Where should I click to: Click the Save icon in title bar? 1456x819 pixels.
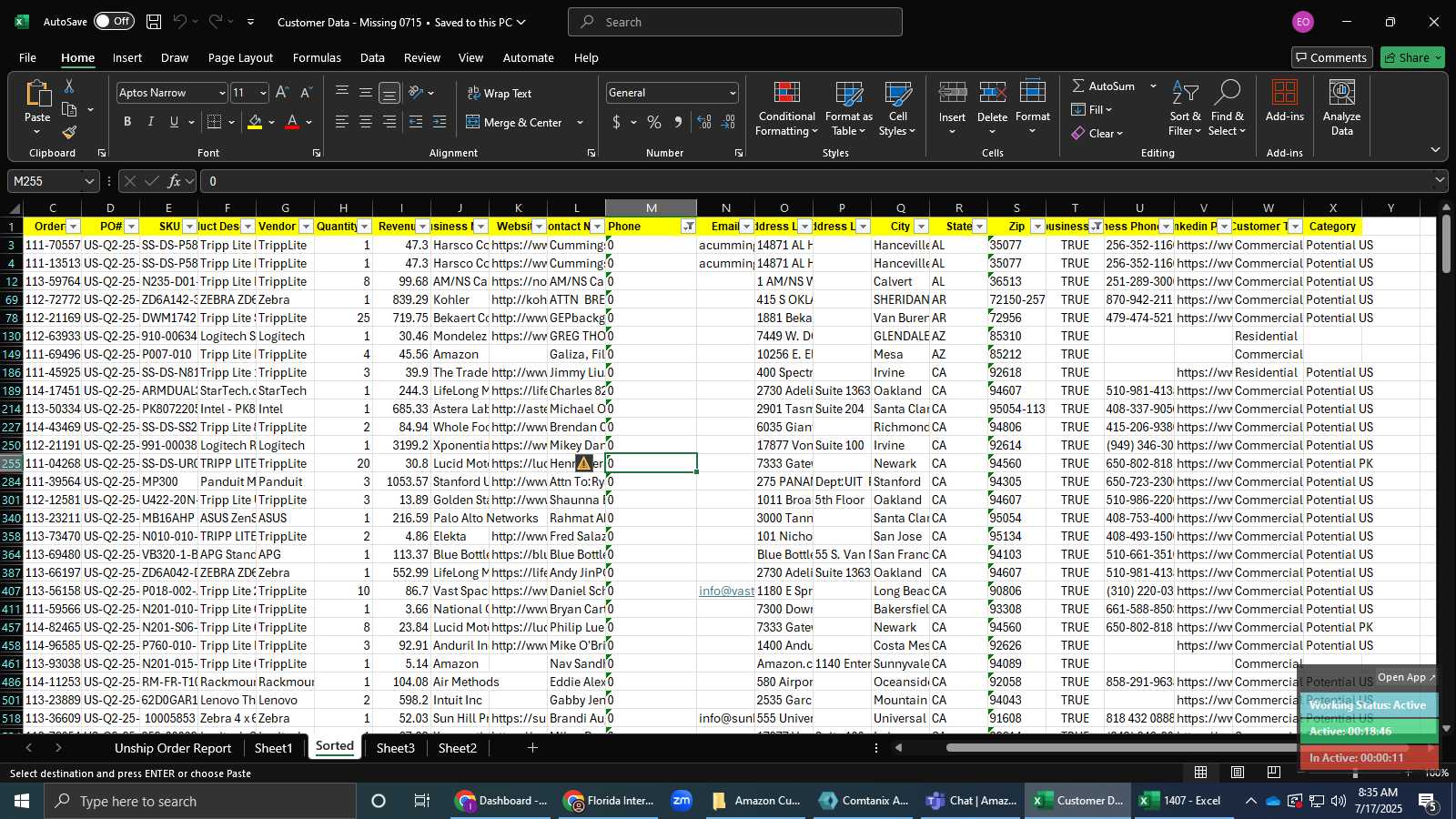(x=154, y=21)
